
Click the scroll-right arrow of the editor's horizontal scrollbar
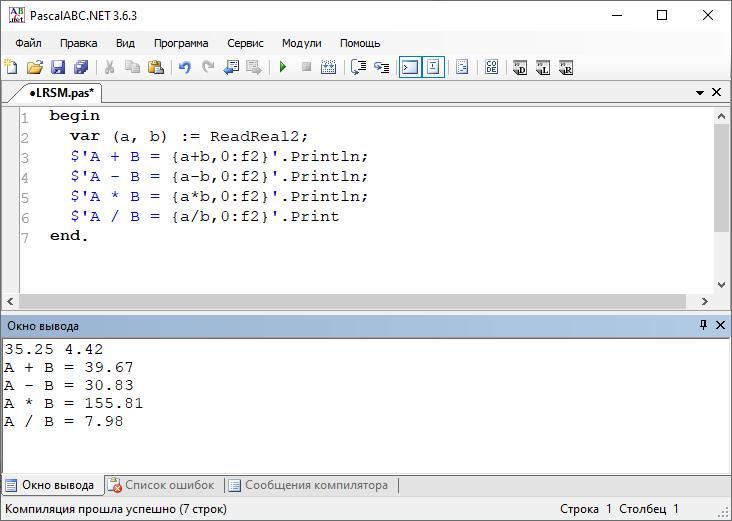(704, 301)
